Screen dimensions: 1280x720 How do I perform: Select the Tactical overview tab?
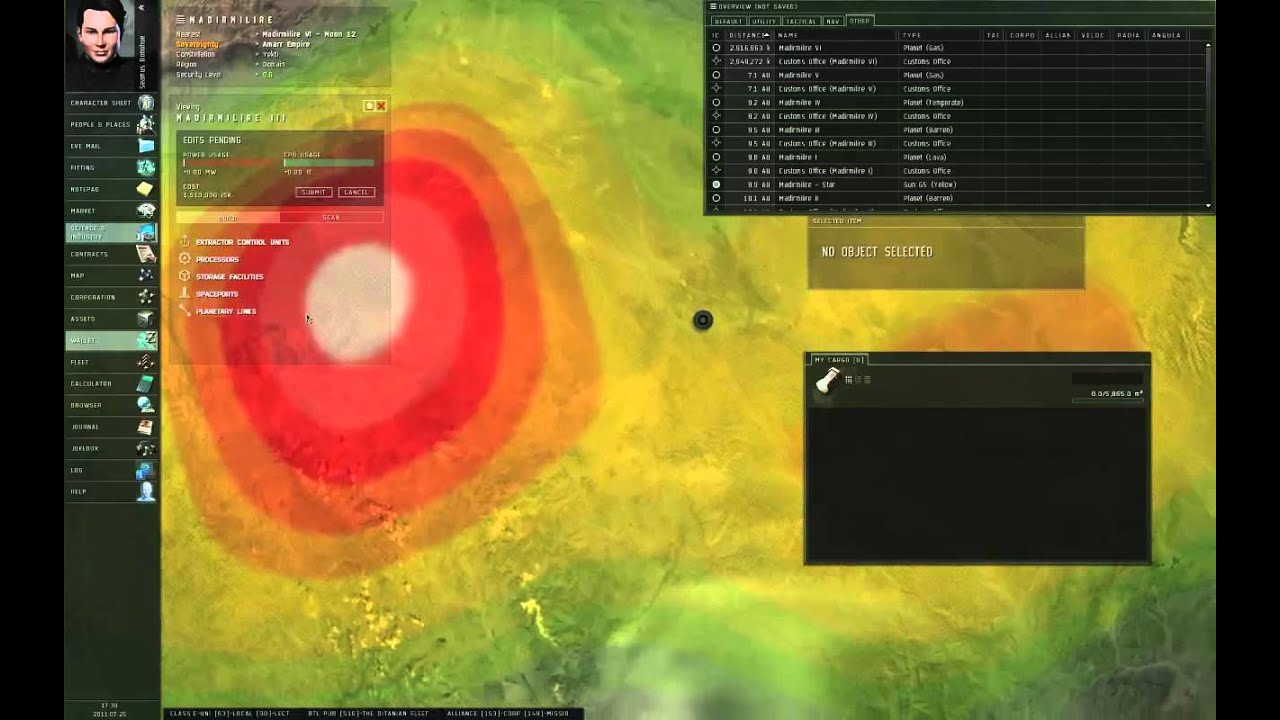pyautogui.click(x=801, y=20)
